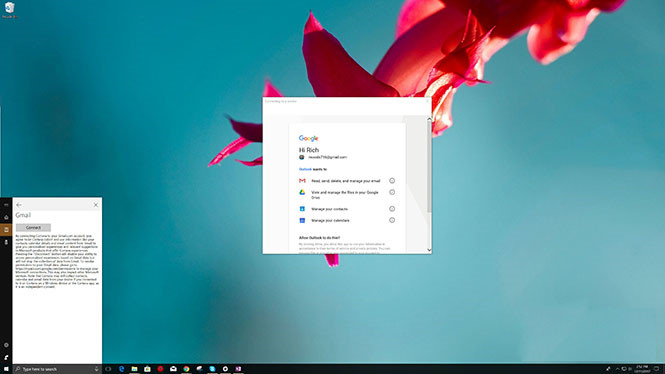Show info for email management permission
The height and width of the screenshot is (374, 665).
392,181
